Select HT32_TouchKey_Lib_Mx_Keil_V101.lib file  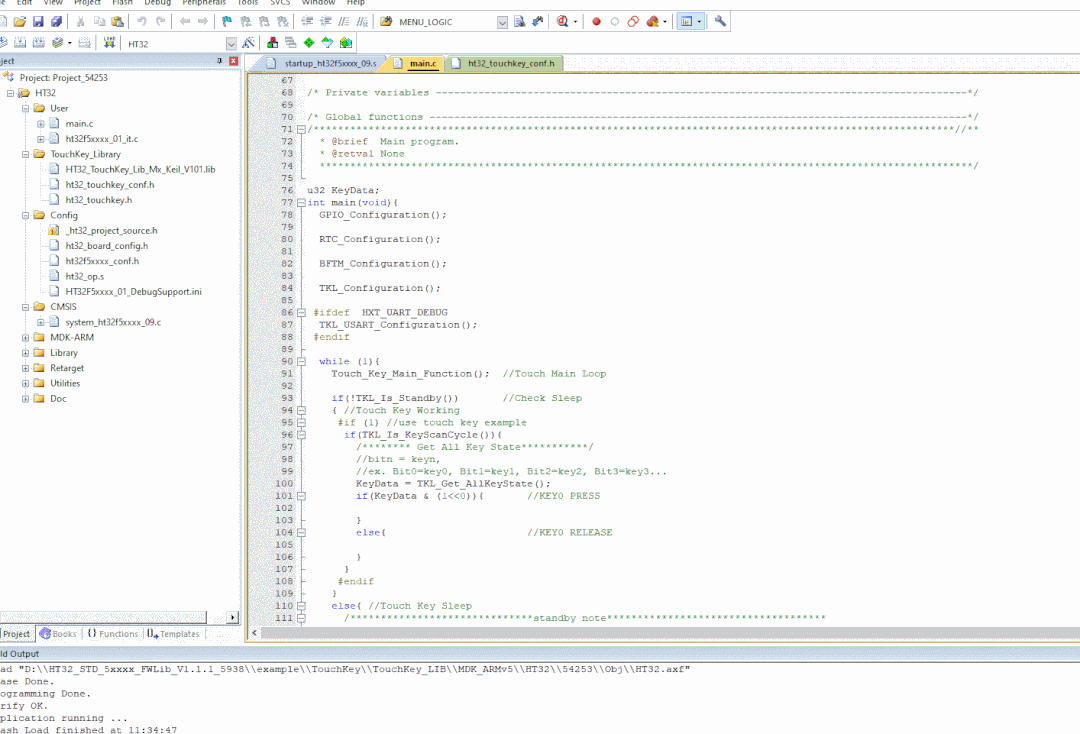[x=141, y=169]
